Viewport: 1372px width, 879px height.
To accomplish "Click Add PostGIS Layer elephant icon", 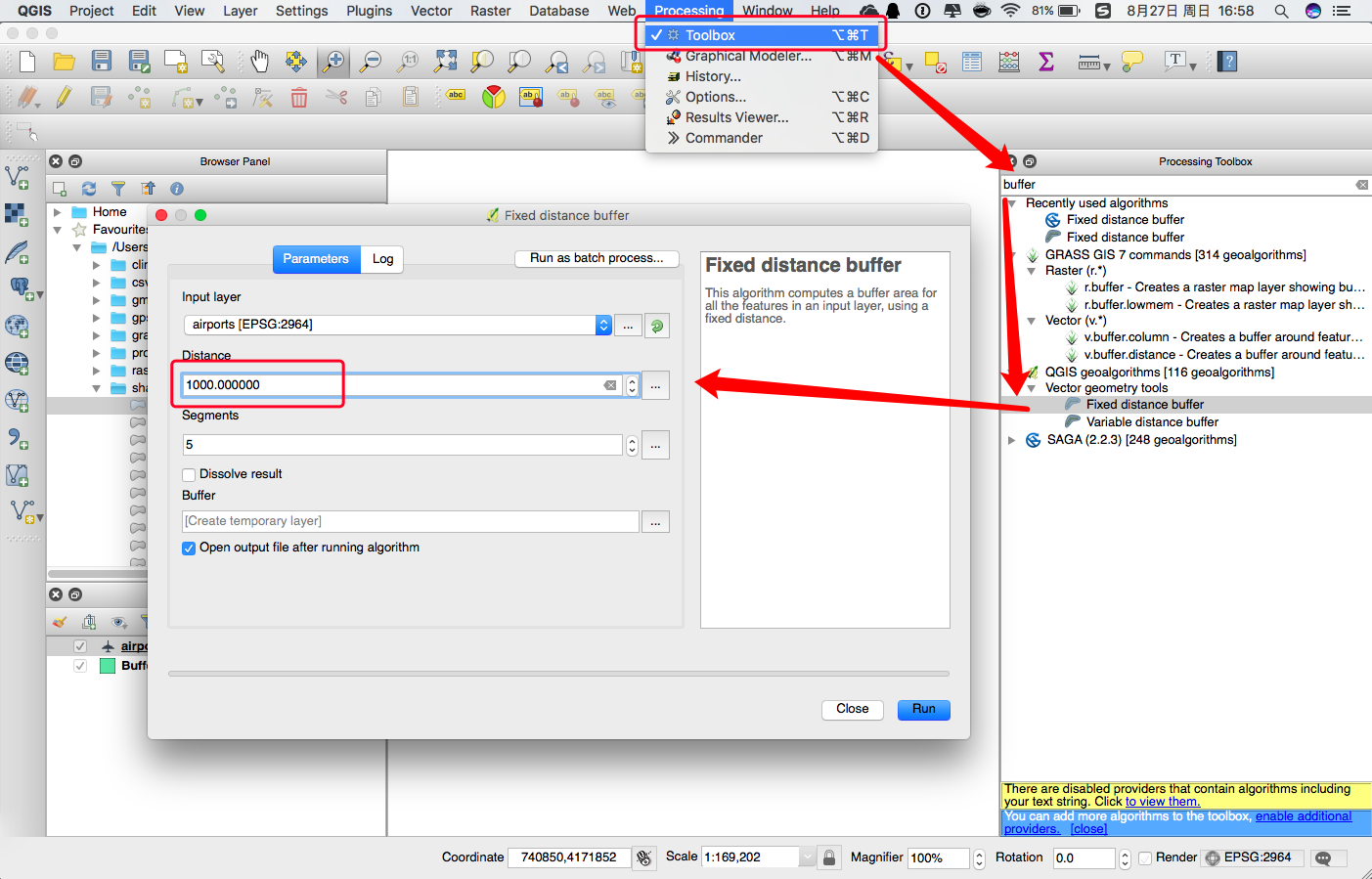I will [x=20, y=288].
